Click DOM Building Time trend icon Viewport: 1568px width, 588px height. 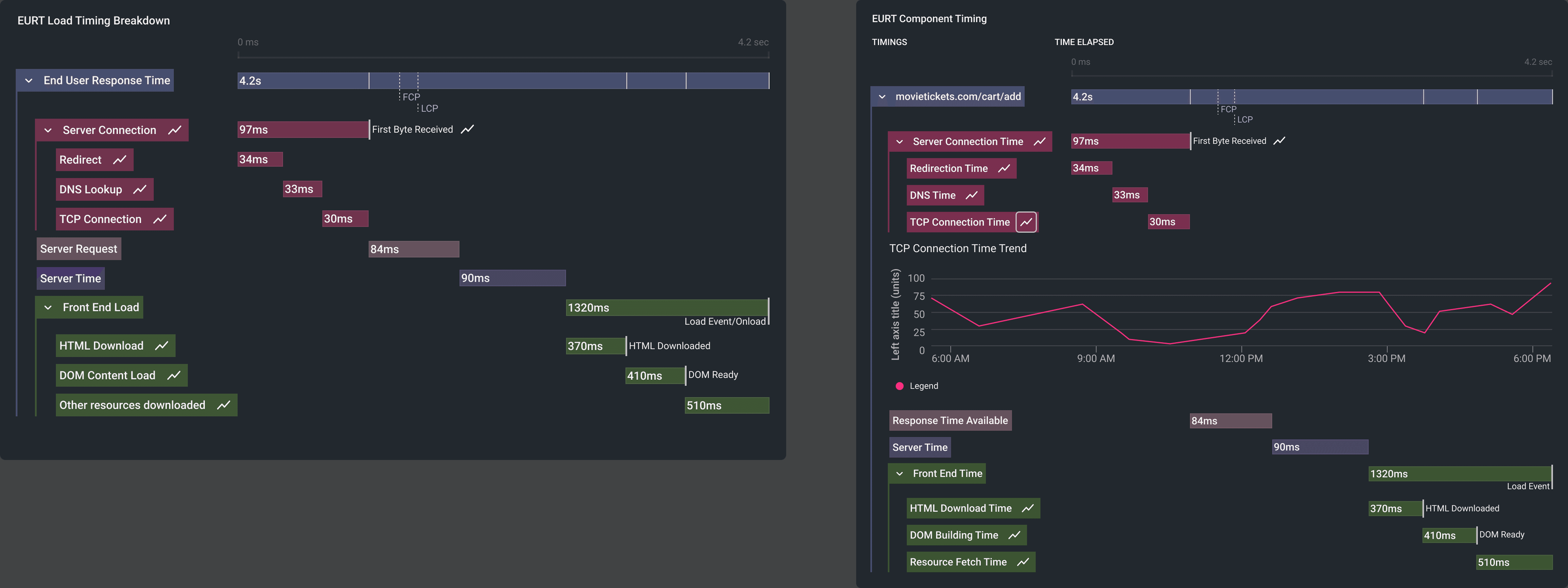(1014, 535)
